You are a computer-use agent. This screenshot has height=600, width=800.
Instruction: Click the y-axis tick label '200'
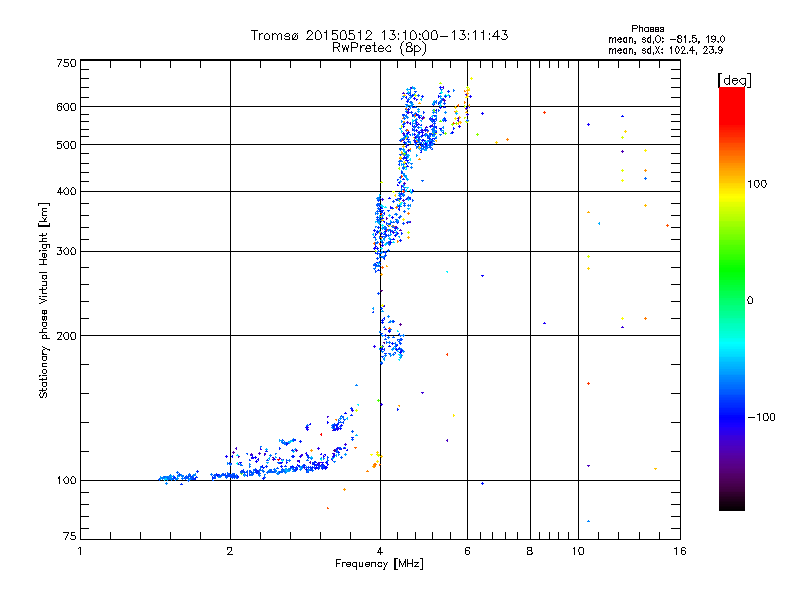[66, 336]
